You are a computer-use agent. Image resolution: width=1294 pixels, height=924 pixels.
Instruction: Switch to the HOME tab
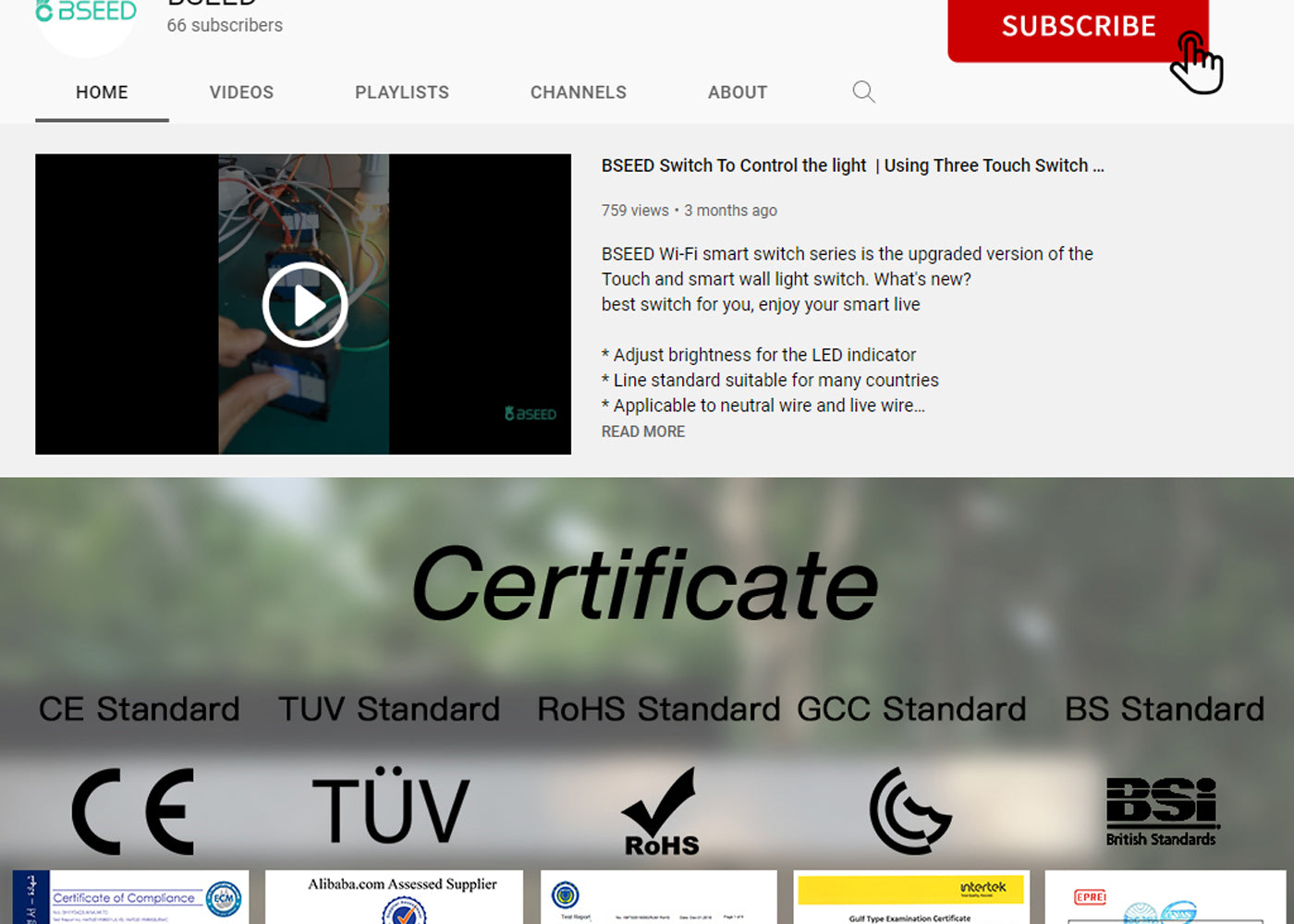pyautogui.click(x=102, y=92)
